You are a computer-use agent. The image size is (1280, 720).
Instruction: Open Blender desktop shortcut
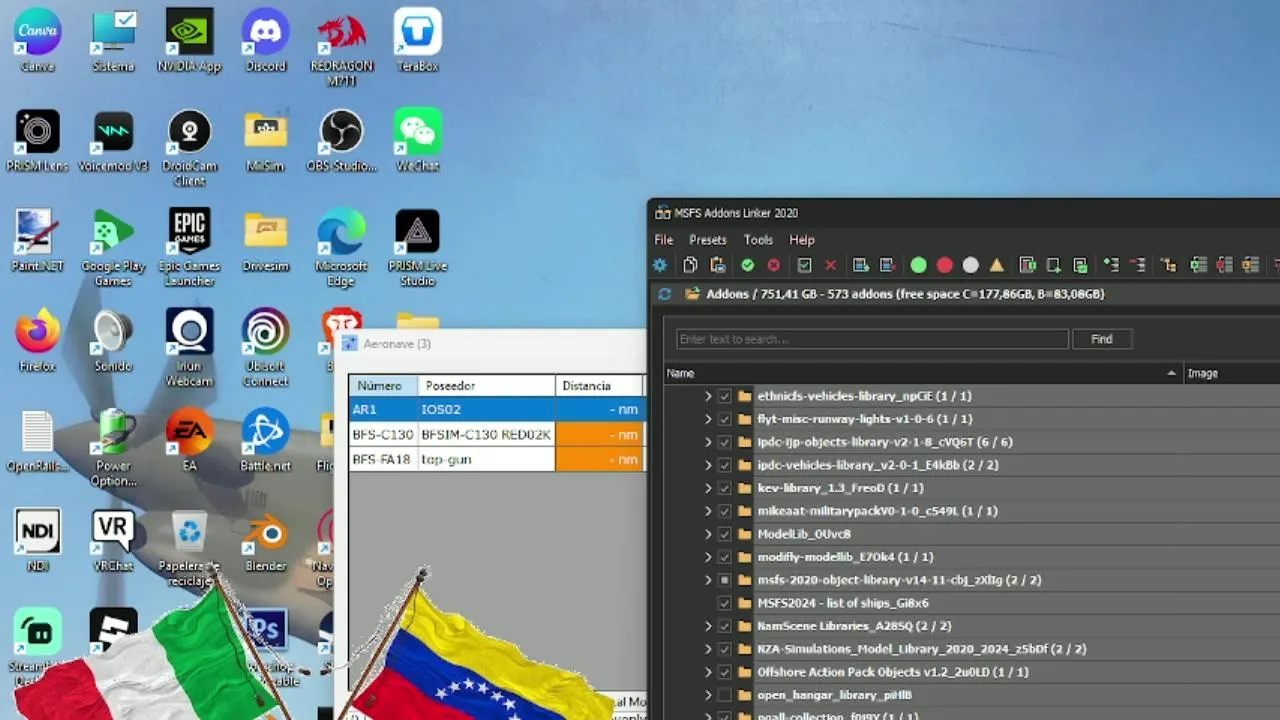click(x=265, y=540)
